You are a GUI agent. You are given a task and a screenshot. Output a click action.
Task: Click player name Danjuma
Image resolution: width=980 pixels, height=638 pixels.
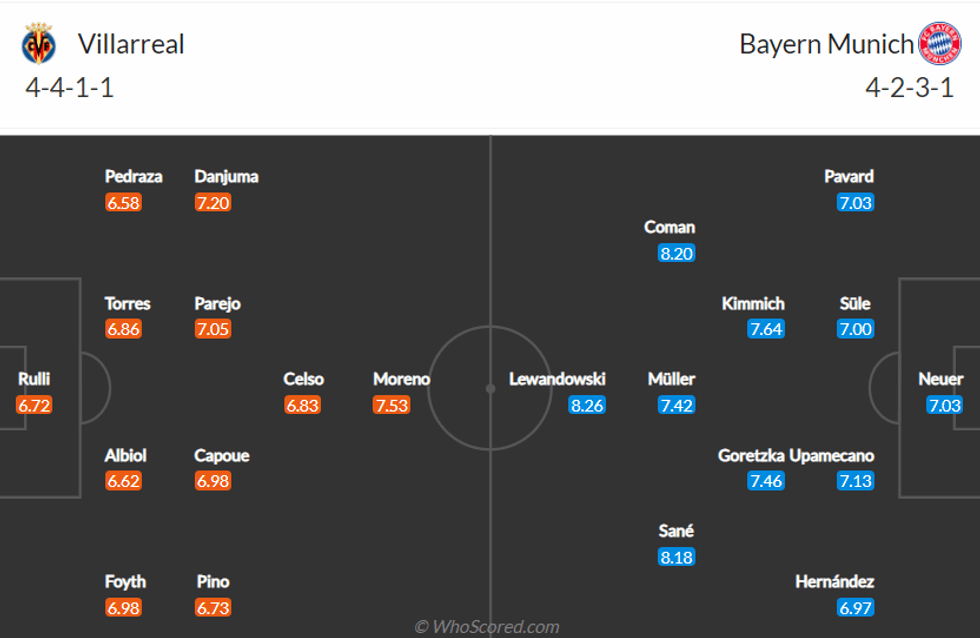click(226, 177)
